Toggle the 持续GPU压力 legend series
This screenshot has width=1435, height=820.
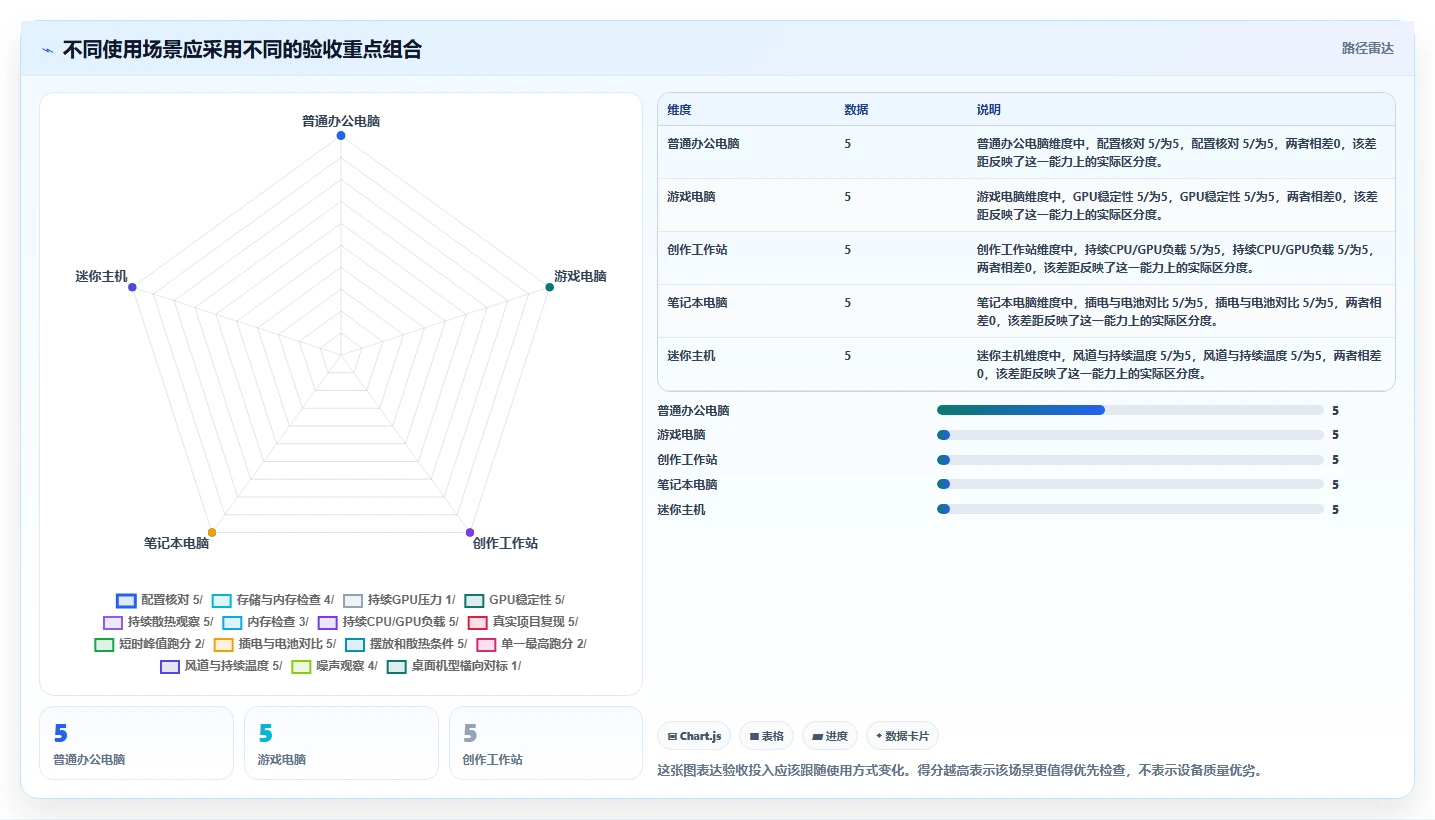tap(399, 600)
